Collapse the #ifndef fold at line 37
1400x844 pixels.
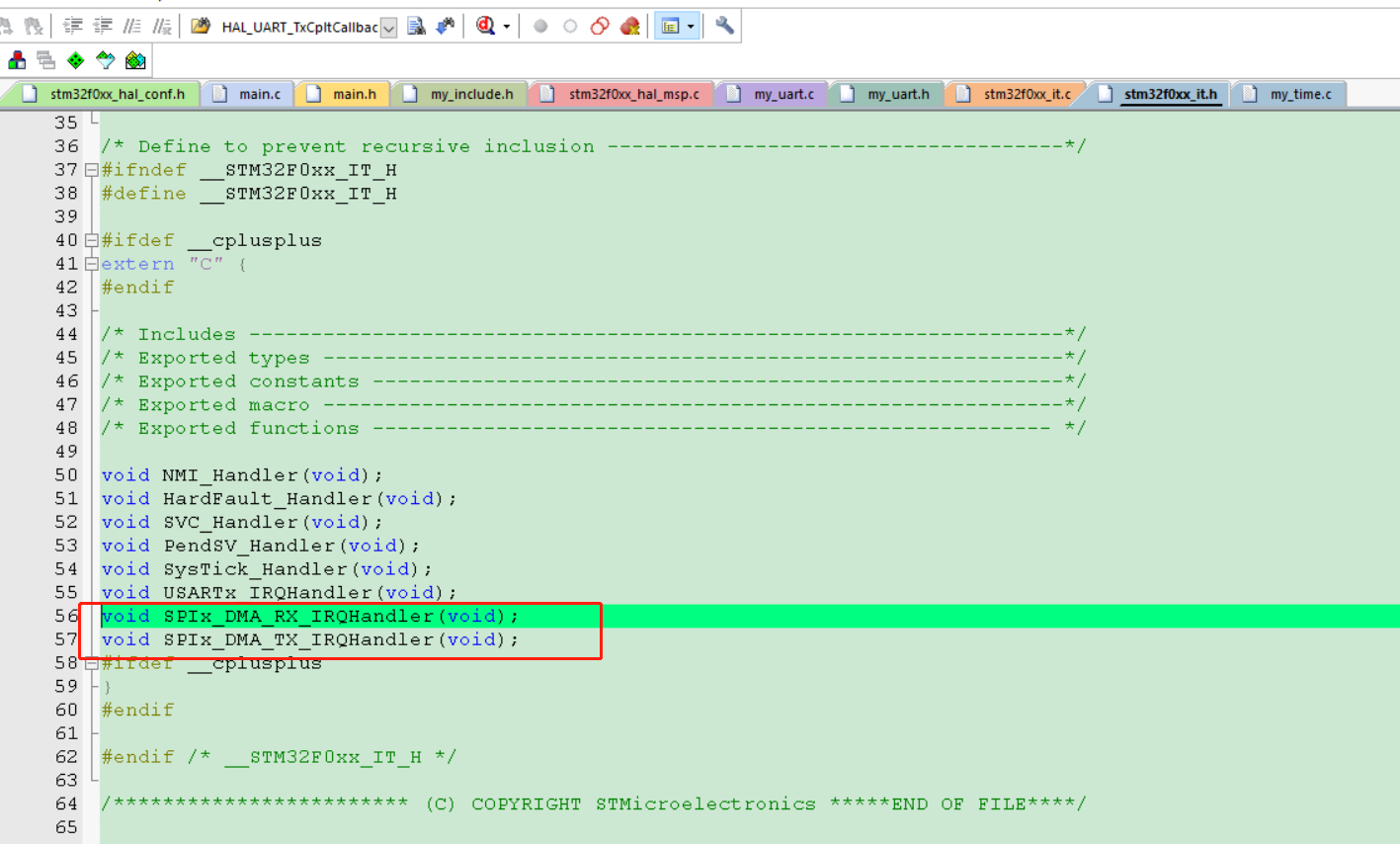coord(90,170)
